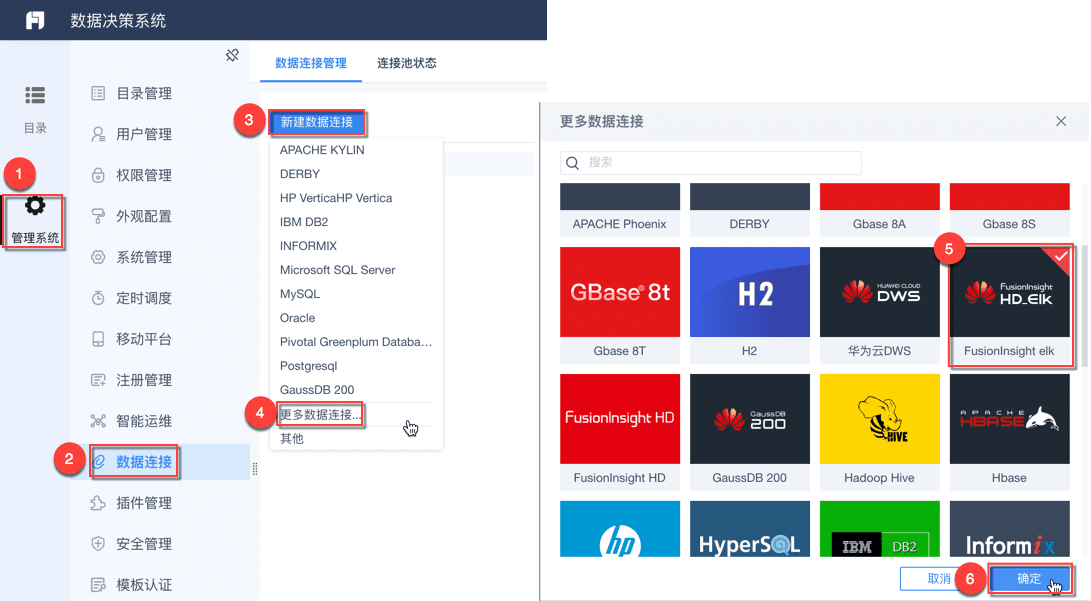Switch to 数据连接管理 tab

tap(311, 63)
